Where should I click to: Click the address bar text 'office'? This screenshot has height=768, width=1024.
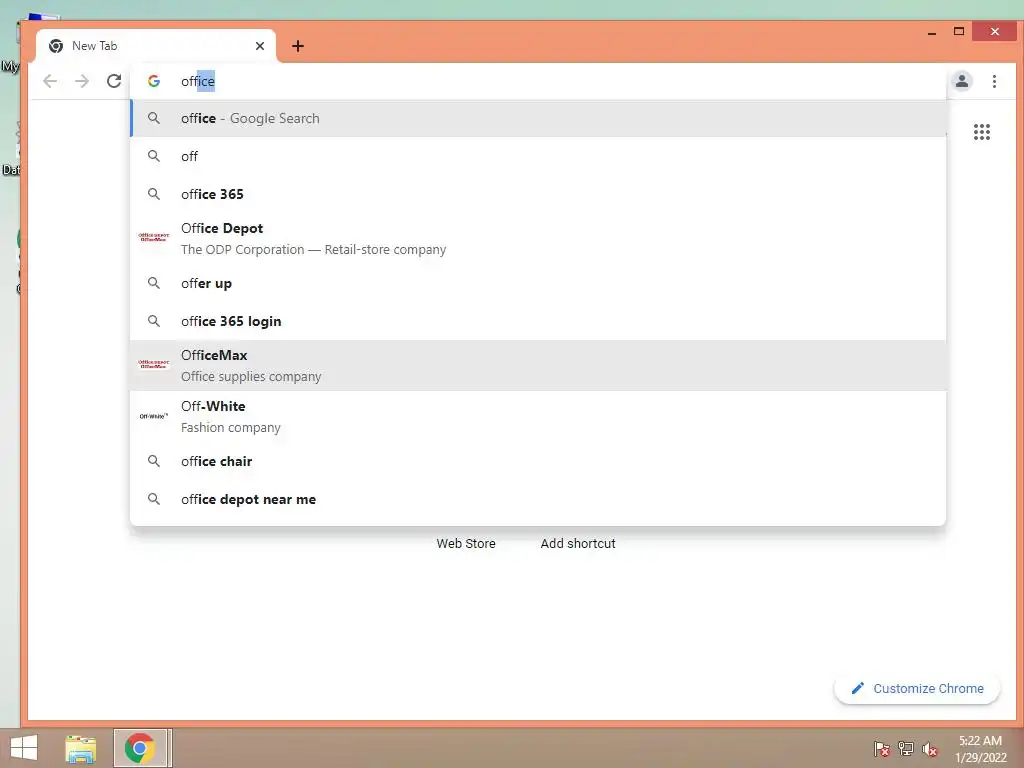click(x=198, y=81)
